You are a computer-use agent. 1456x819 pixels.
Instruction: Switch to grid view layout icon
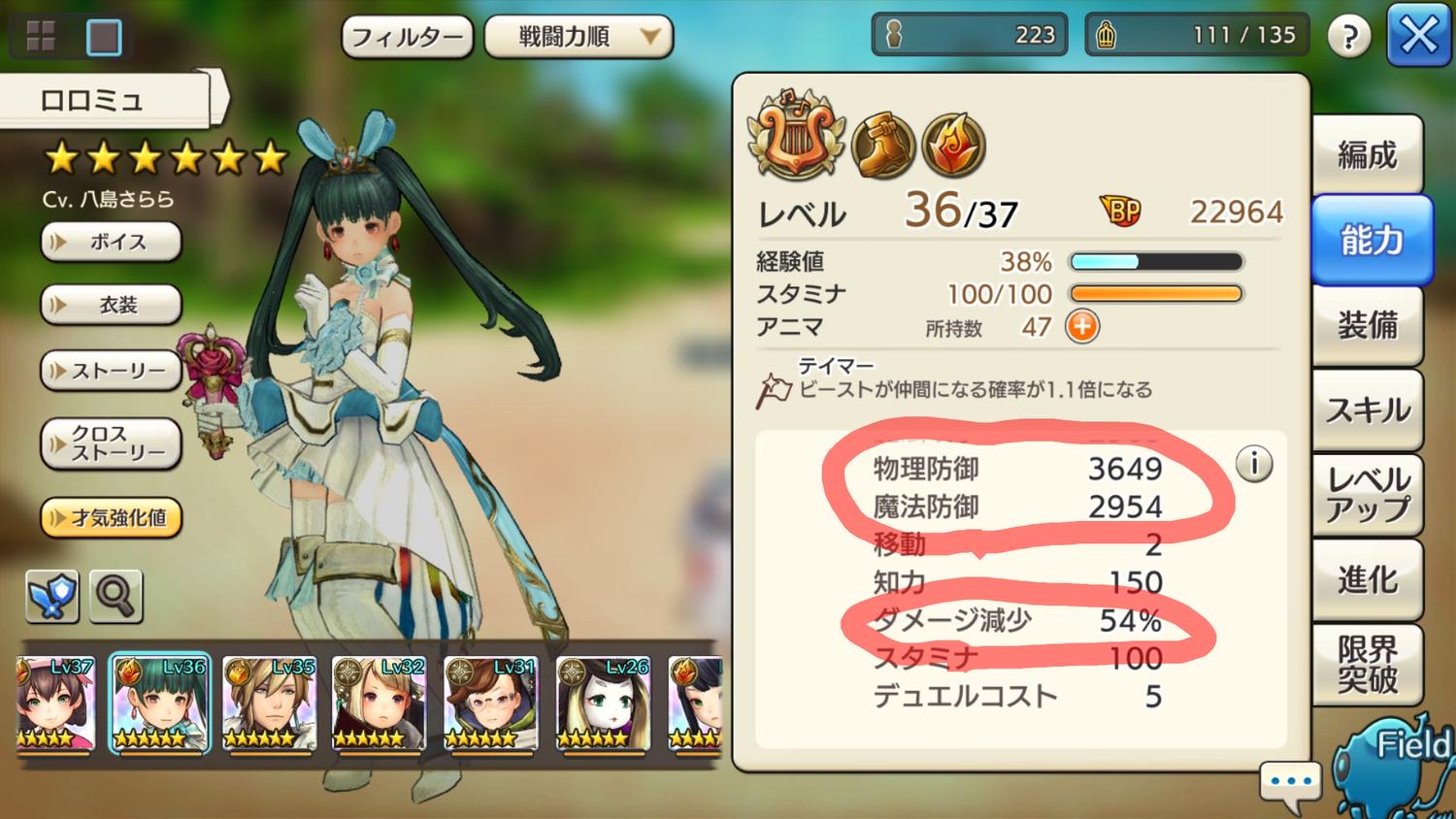tap(41, 37)
